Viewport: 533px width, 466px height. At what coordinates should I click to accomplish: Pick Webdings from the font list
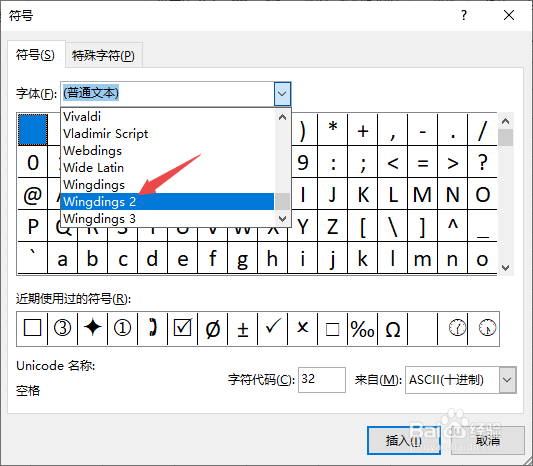point(167,151)
